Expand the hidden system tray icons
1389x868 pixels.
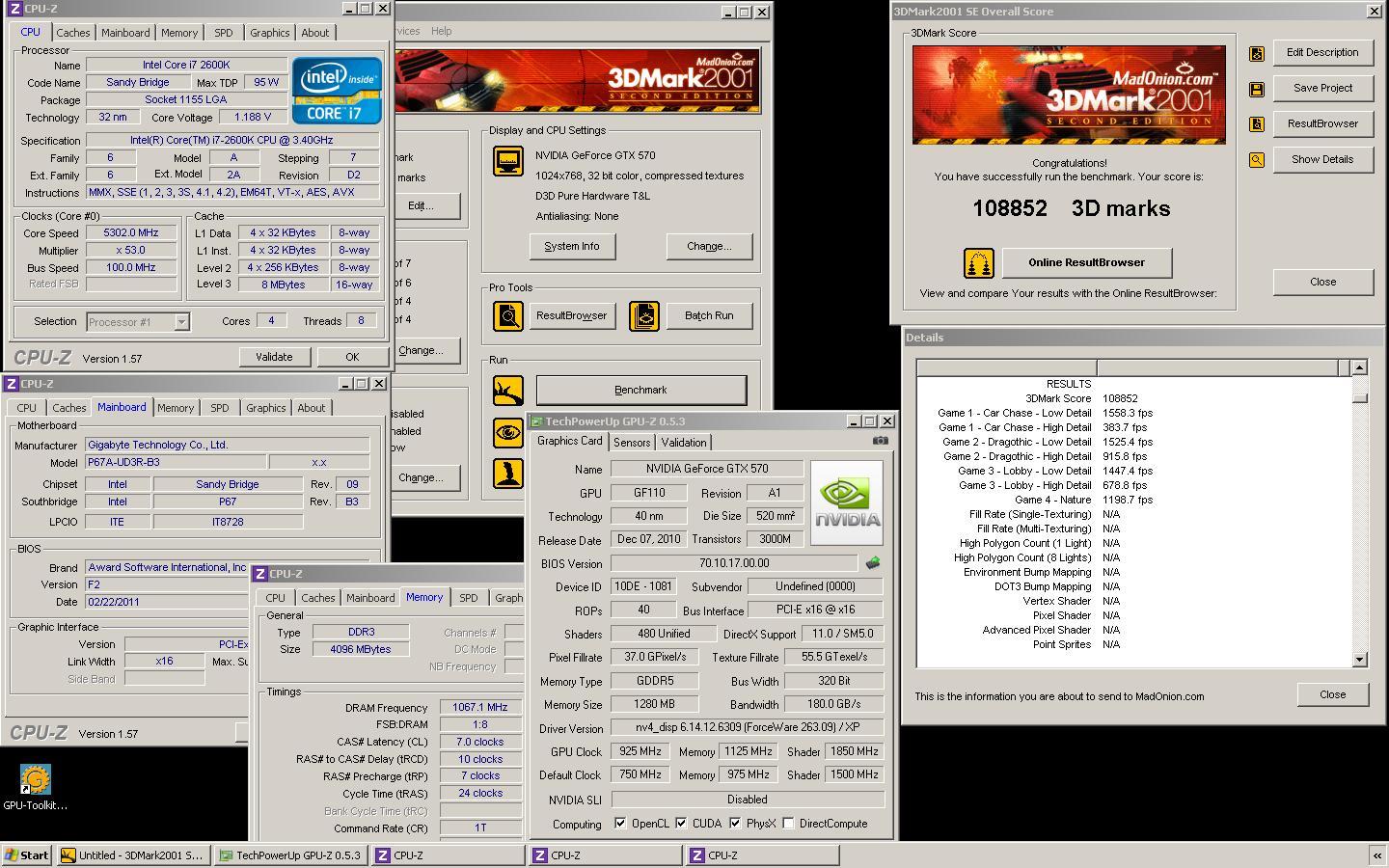click(x=1376, y=855)
